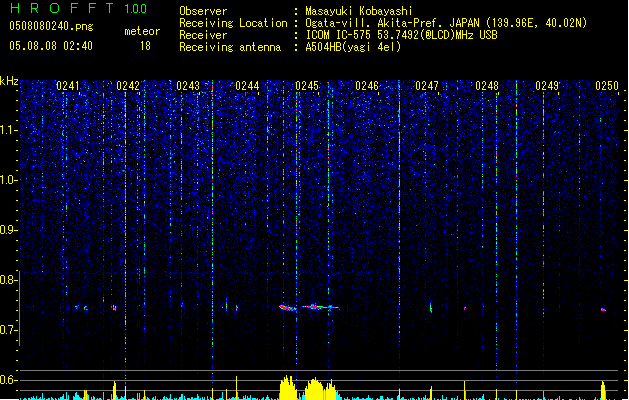Click the long red meteor echo just before 0245
Screen dimensions: 629x400
288,308
